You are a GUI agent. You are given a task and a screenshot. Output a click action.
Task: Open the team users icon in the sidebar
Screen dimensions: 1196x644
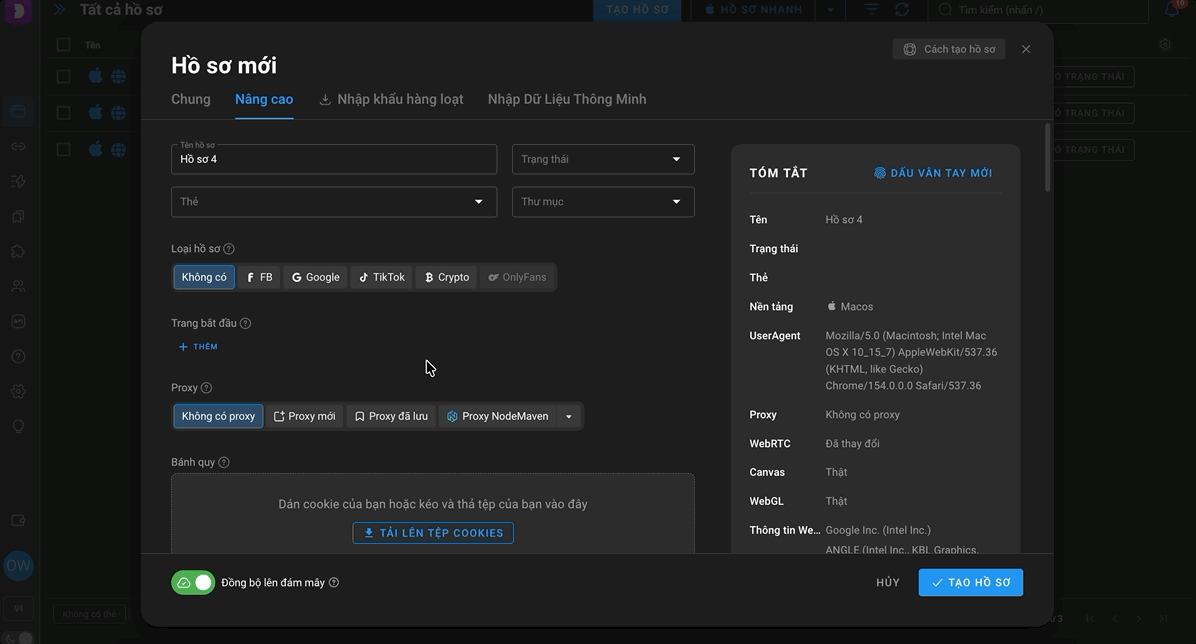[x=18, y=286]
